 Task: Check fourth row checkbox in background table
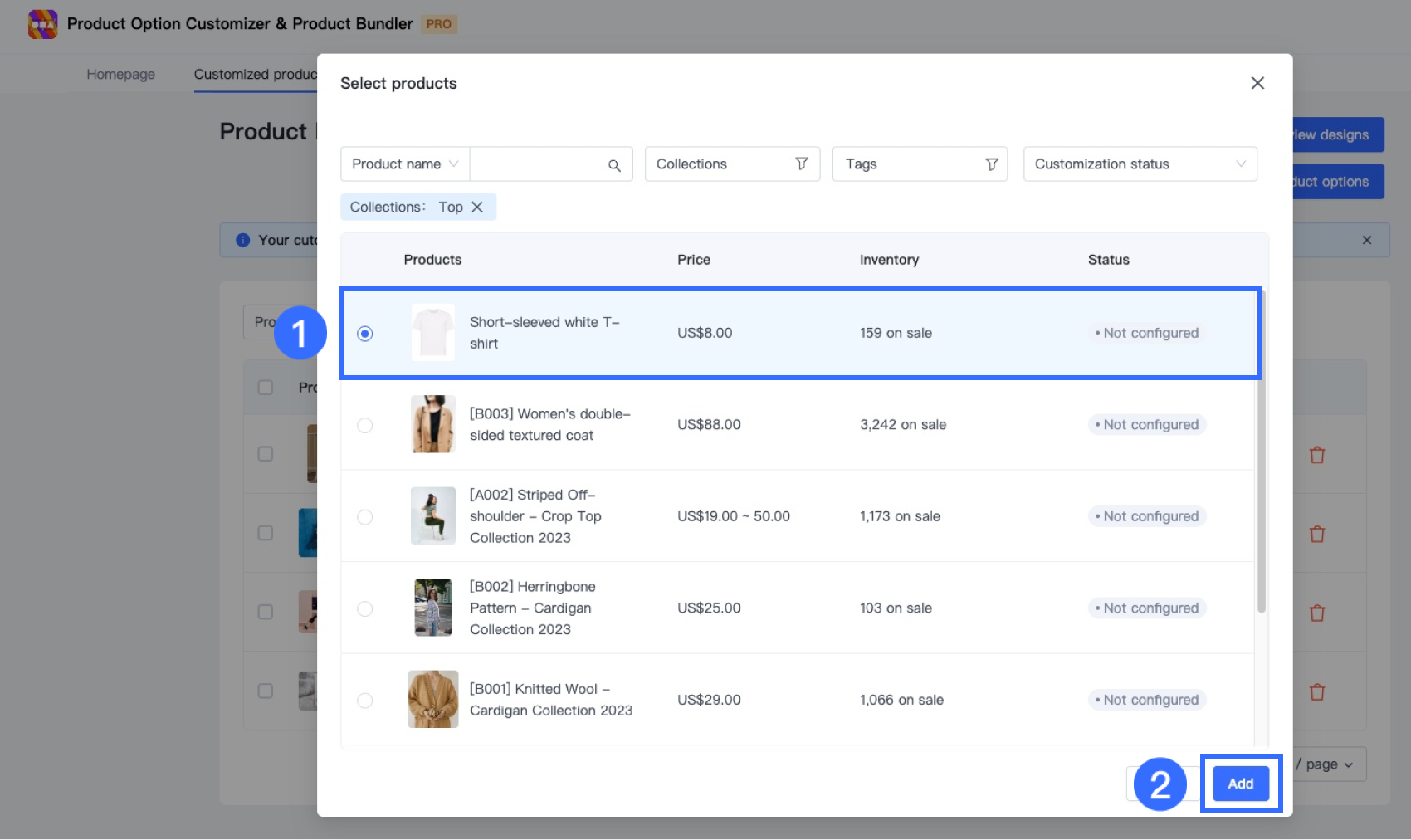[266, 691]
